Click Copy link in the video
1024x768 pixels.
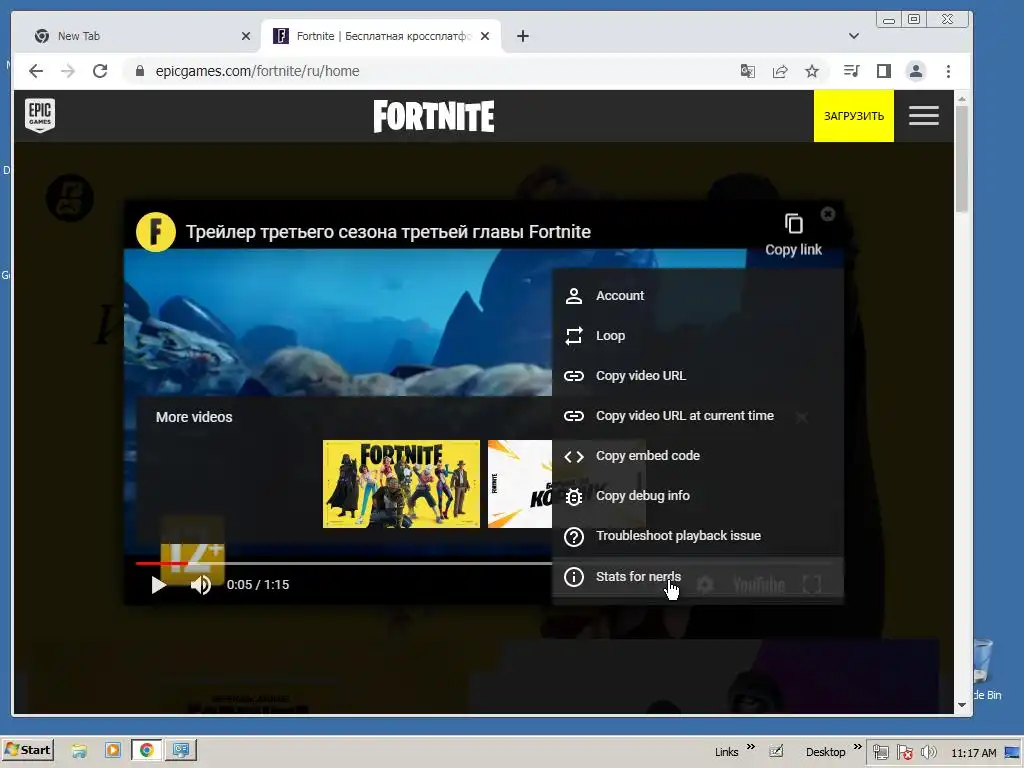tap(793, 235)
